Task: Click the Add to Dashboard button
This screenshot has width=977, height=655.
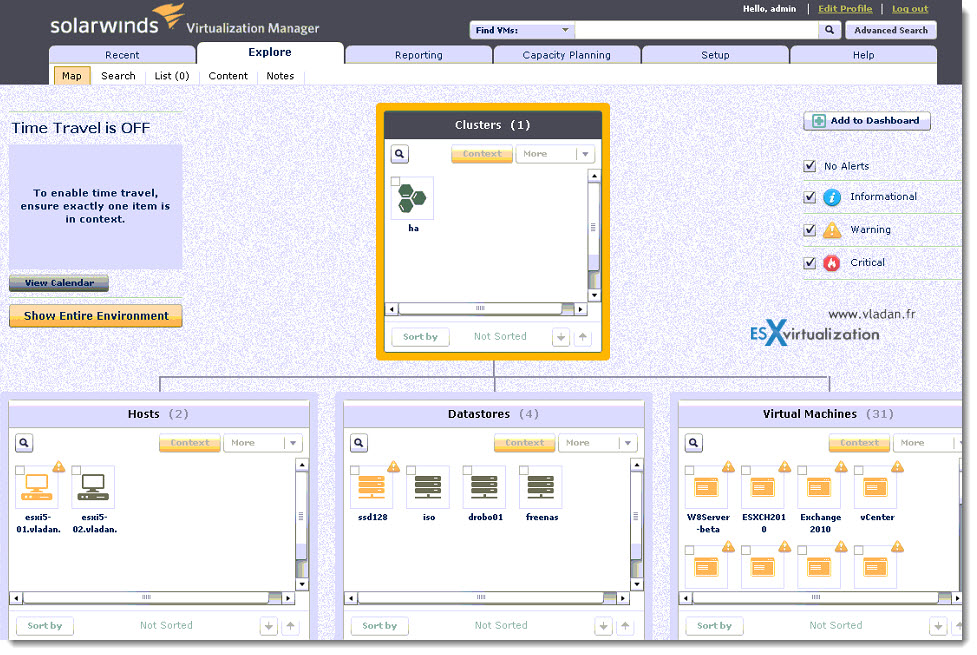Action: (x=867, y=121)
